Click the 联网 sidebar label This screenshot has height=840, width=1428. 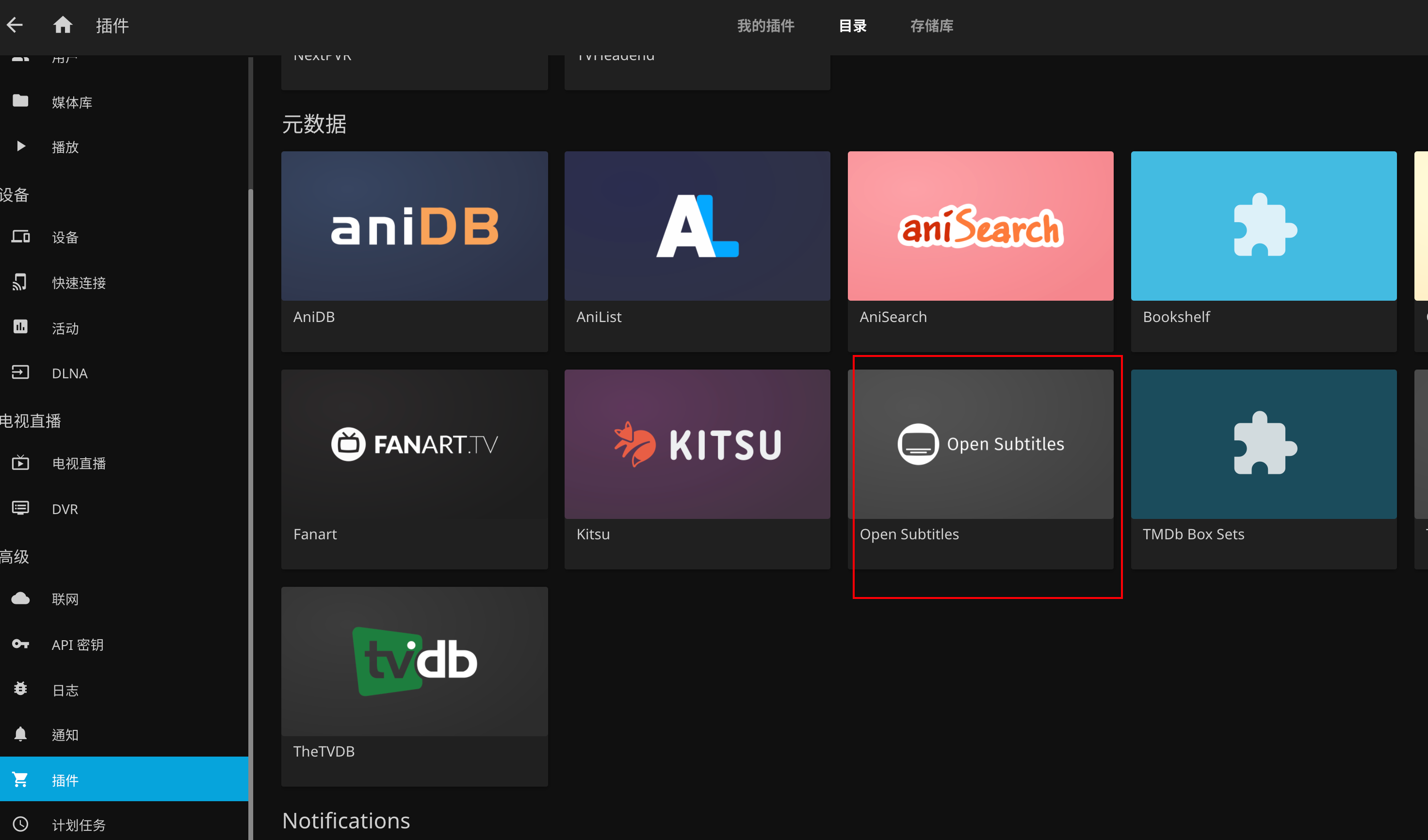65,599
